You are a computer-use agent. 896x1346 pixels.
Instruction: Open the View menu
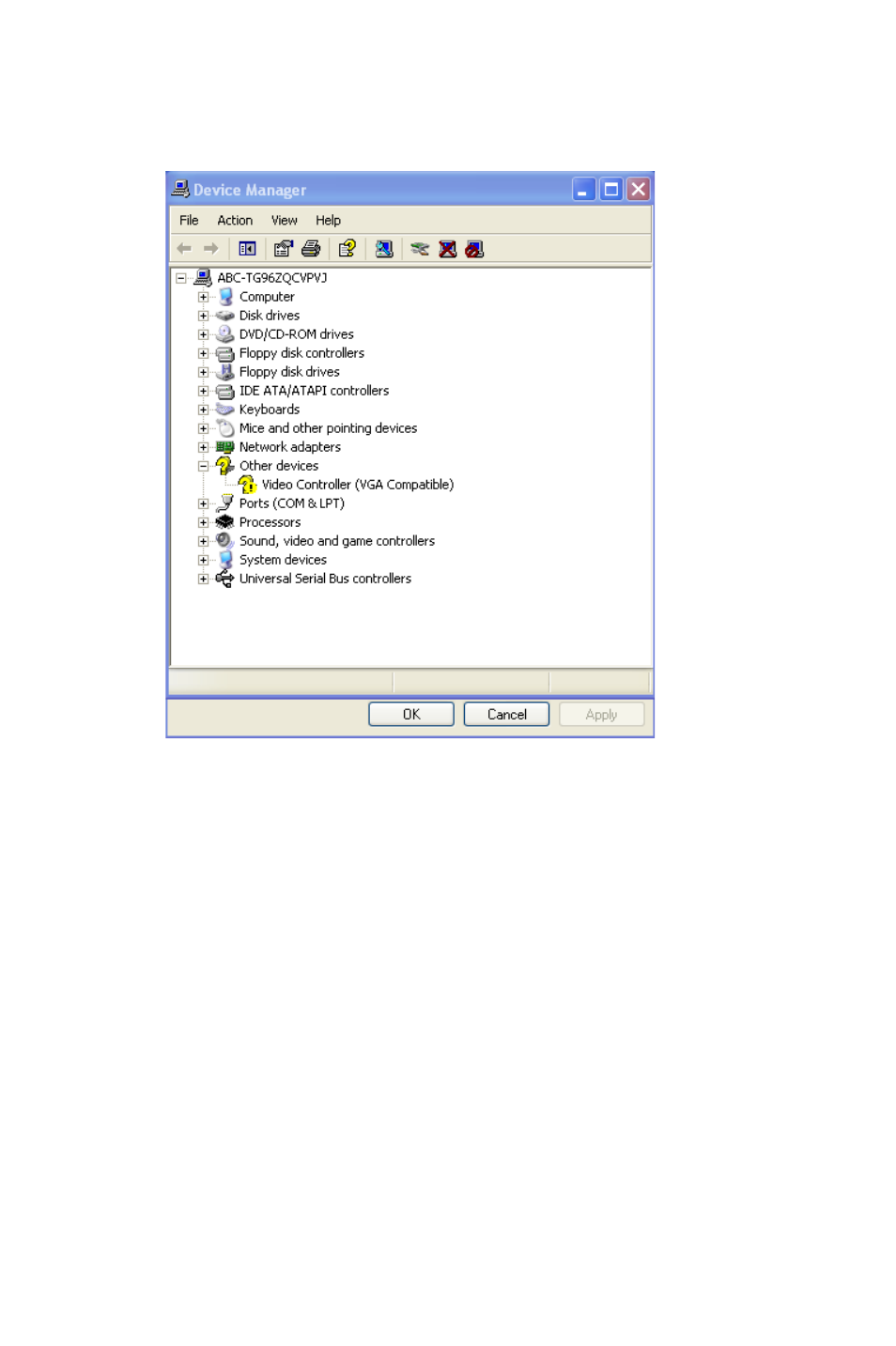pyautogui.click(x=285, y=221)
